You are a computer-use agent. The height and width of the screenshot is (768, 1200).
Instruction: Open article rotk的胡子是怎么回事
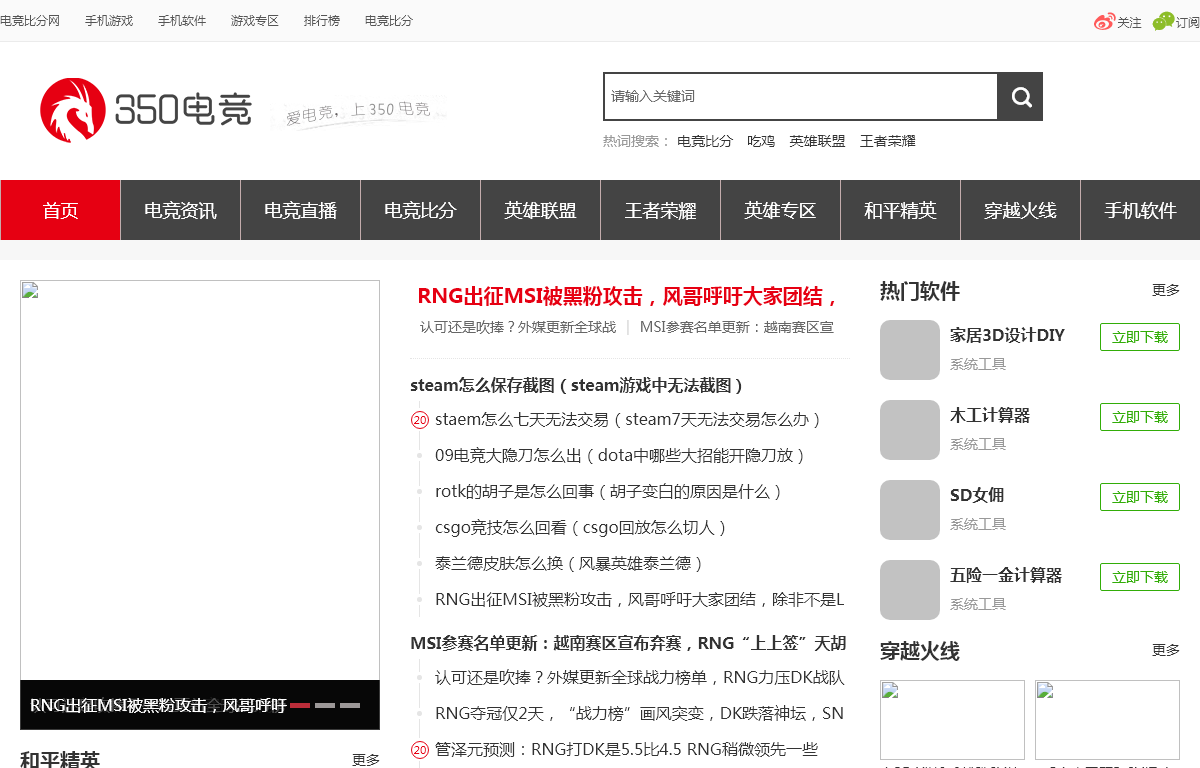(609, 491)
